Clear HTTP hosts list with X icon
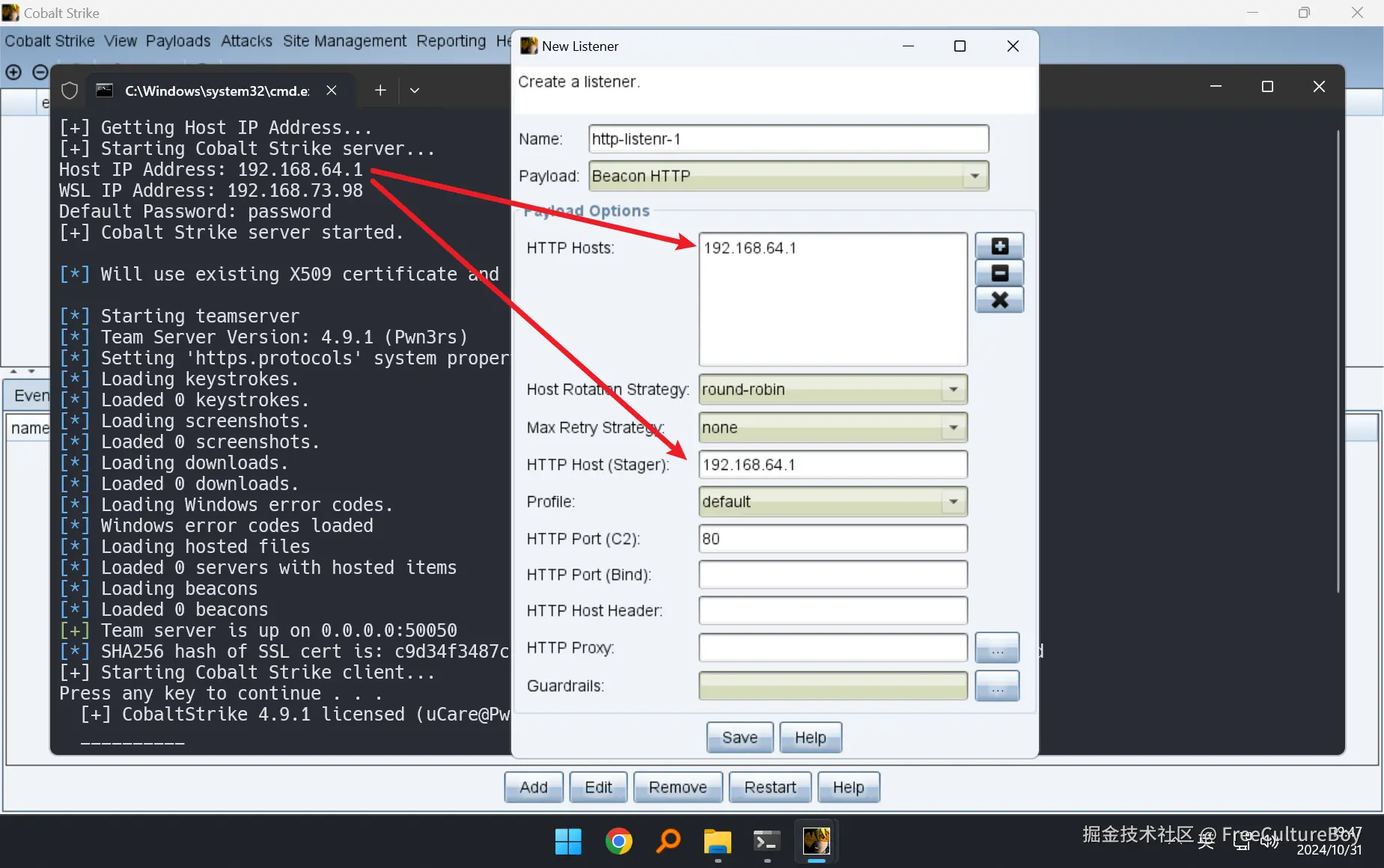Viewport: 1384px width, 868px height. [x=999, y=300]
